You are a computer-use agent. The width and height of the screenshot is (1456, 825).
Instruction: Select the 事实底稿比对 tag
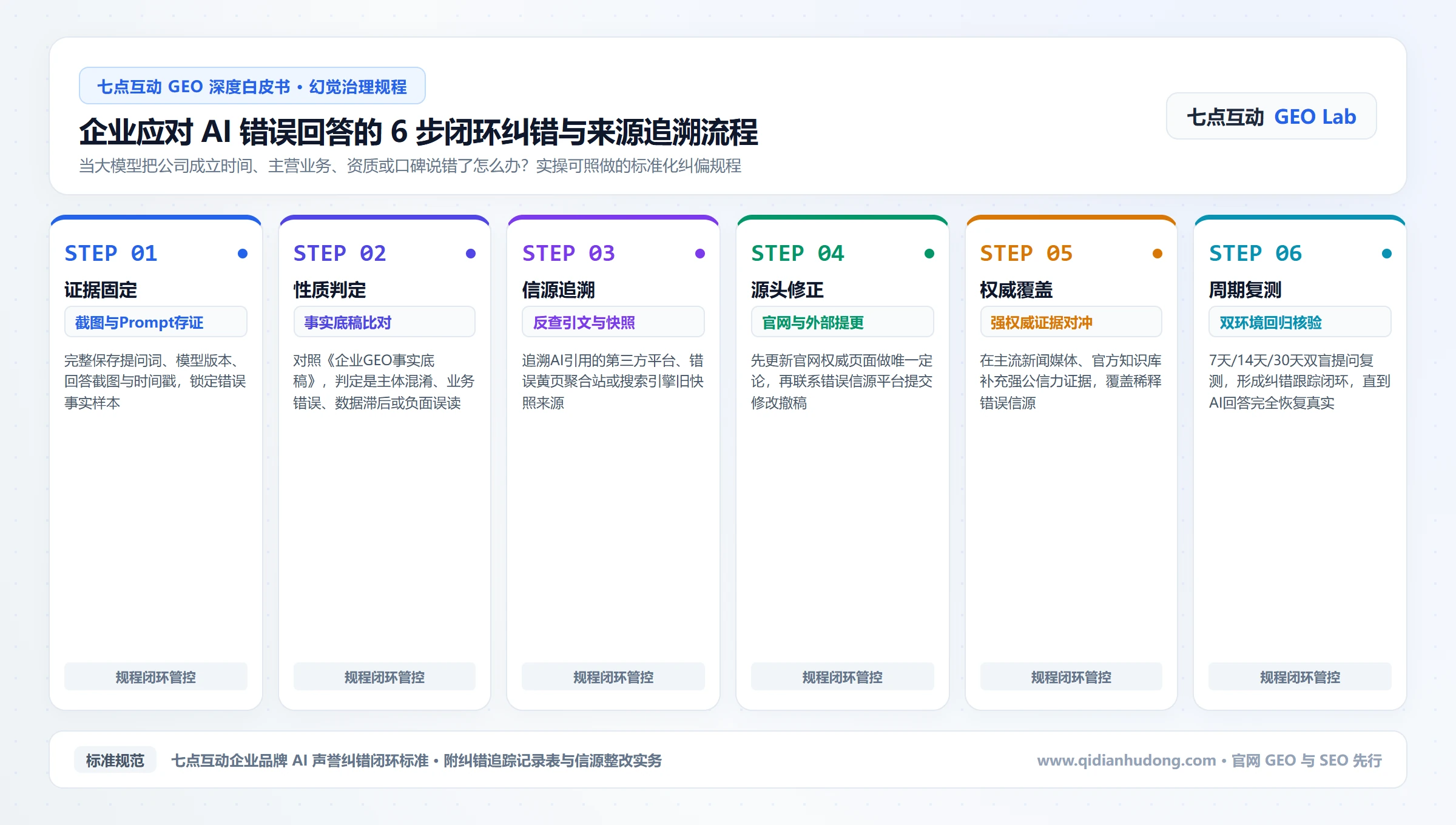[x=385, y=322]
